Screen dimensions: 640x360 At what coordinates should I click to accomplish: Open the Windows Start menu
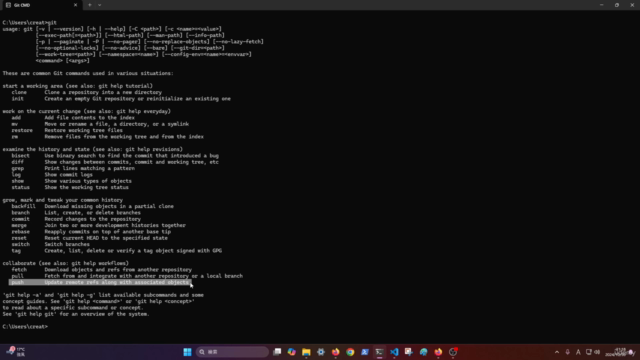[x=187, y=352]
